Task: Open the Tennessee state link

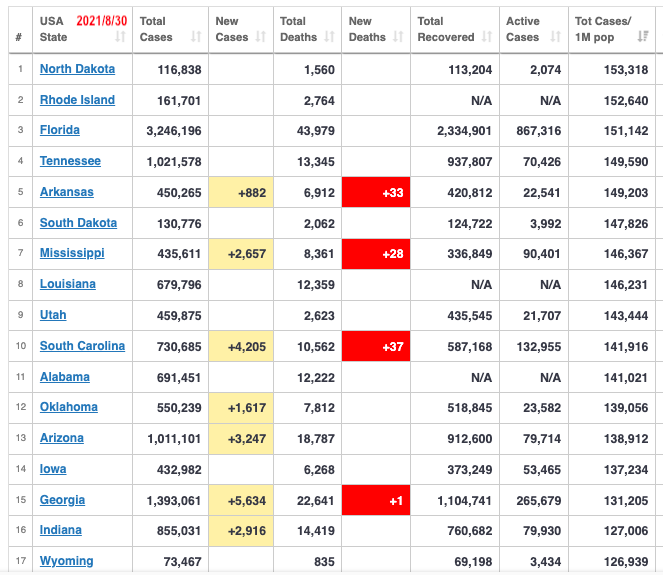Action: [70, 161]
